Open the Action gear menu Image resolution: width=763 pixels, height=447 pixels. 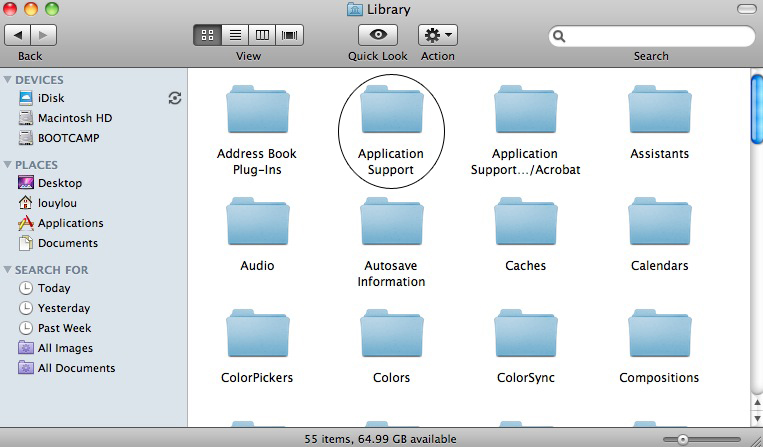click(x=438, y=34)
